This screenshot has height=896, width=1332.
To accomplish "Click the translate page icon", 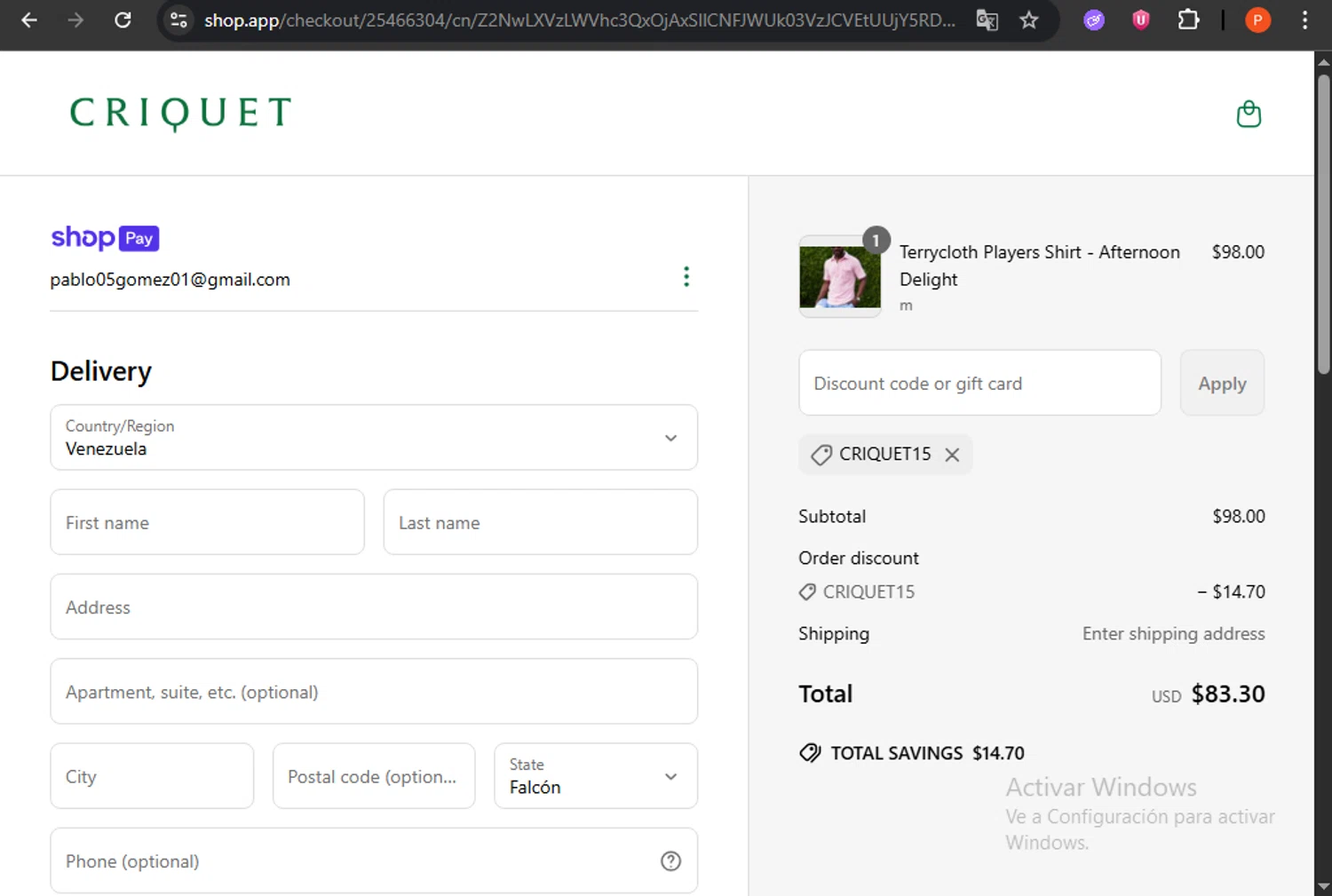I will click(987, 20).
